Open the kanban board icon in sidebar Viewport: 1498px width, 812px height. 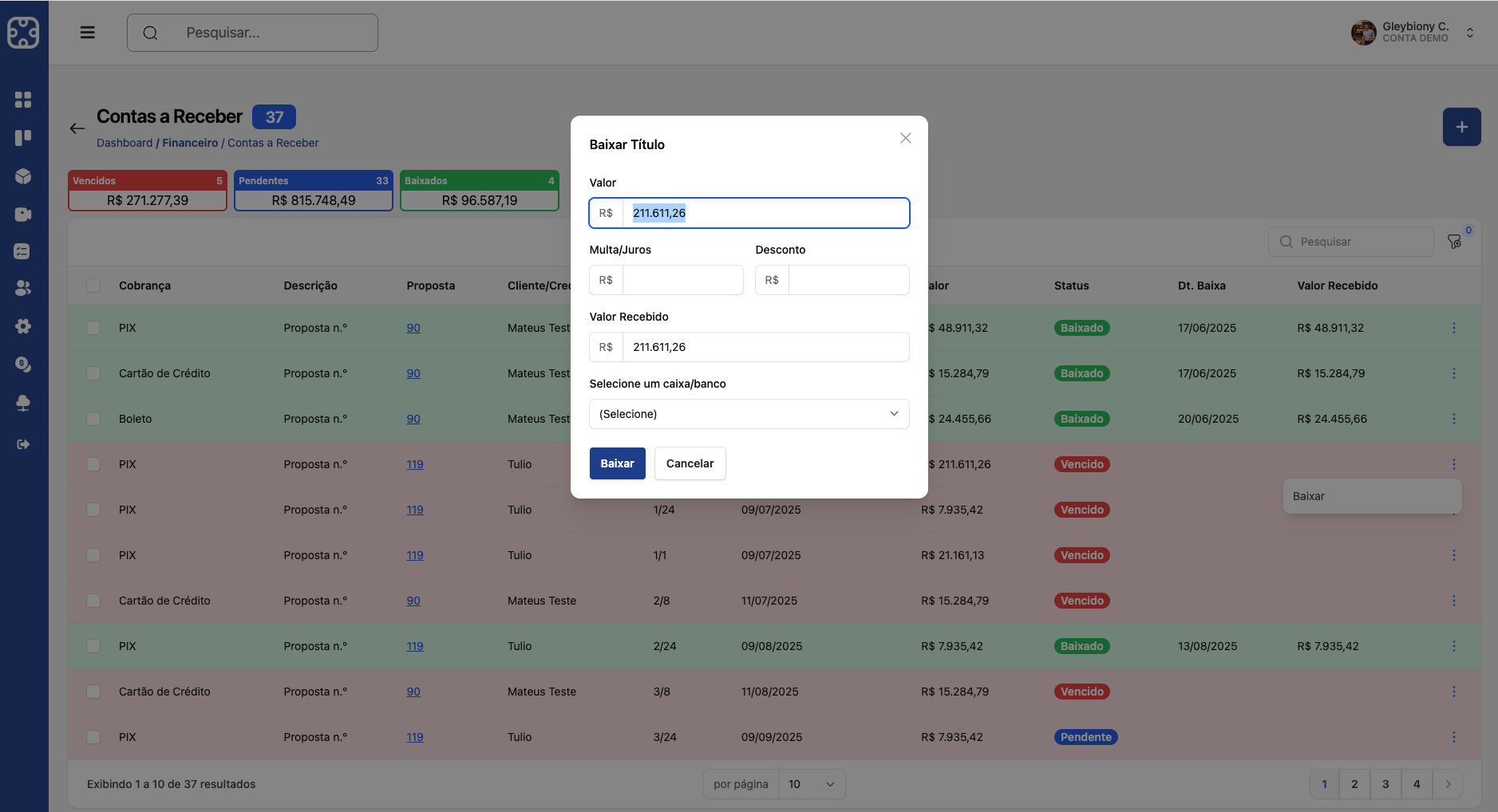pos(23,138)
